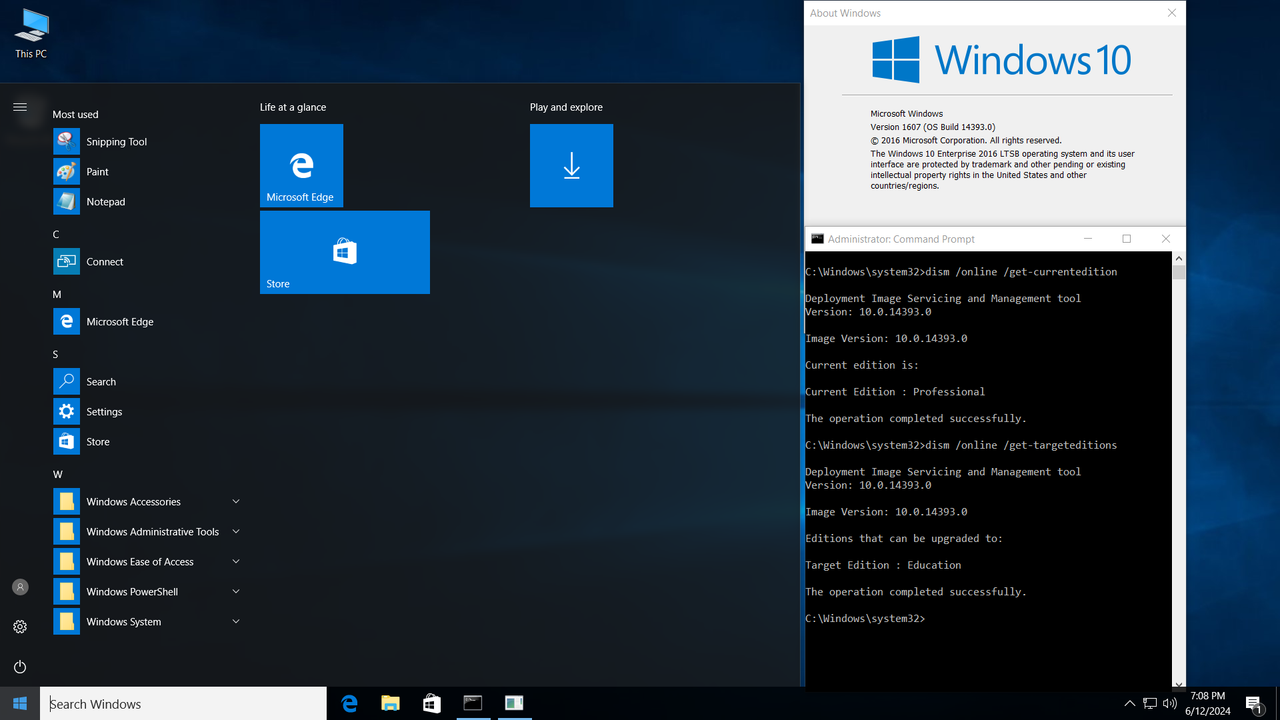Screen dimensions: 1280x720
Task: Open Settings gear in Start sidebar
Action: point(20,627)
